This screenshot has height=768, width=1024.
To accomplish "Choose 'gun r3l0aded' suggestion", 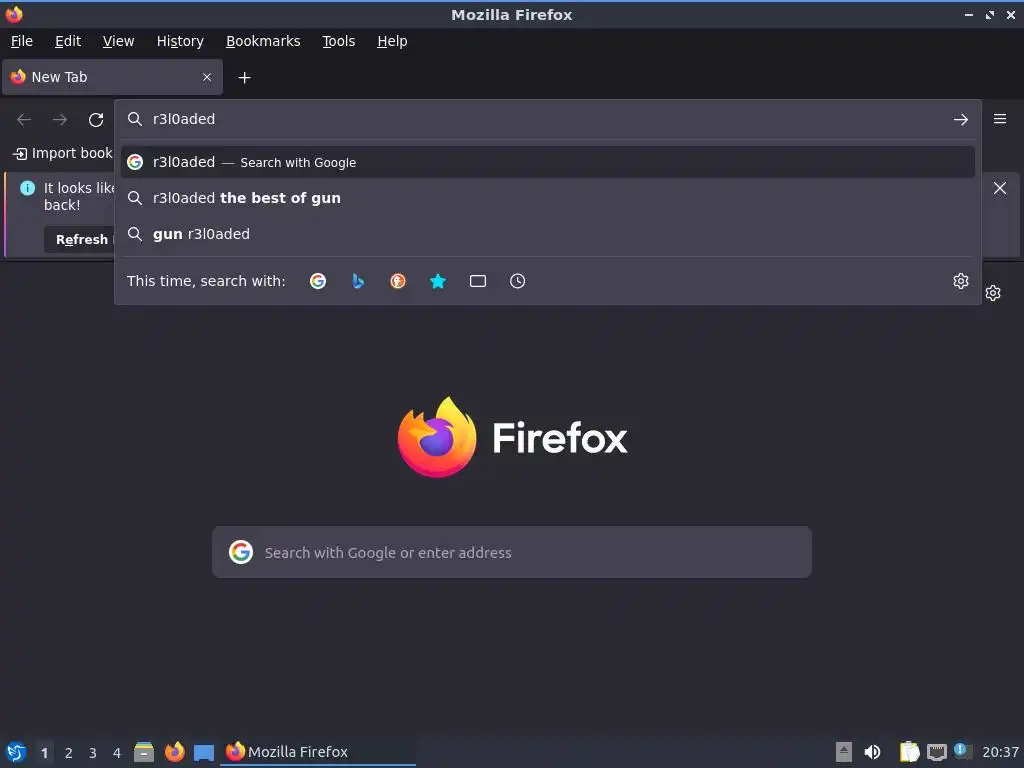I will (x=547, y=234).
